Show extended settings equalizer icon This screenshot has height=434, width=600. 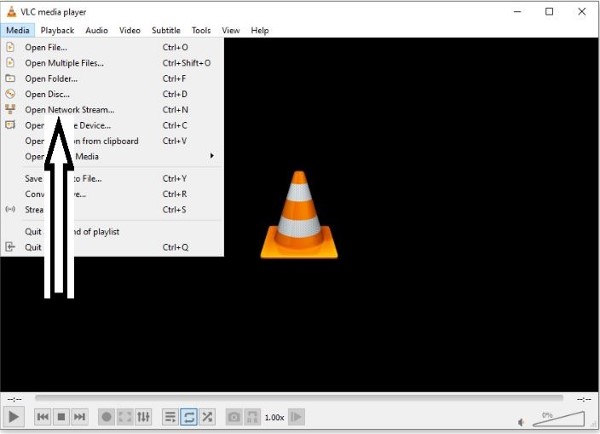pos(143,416)
